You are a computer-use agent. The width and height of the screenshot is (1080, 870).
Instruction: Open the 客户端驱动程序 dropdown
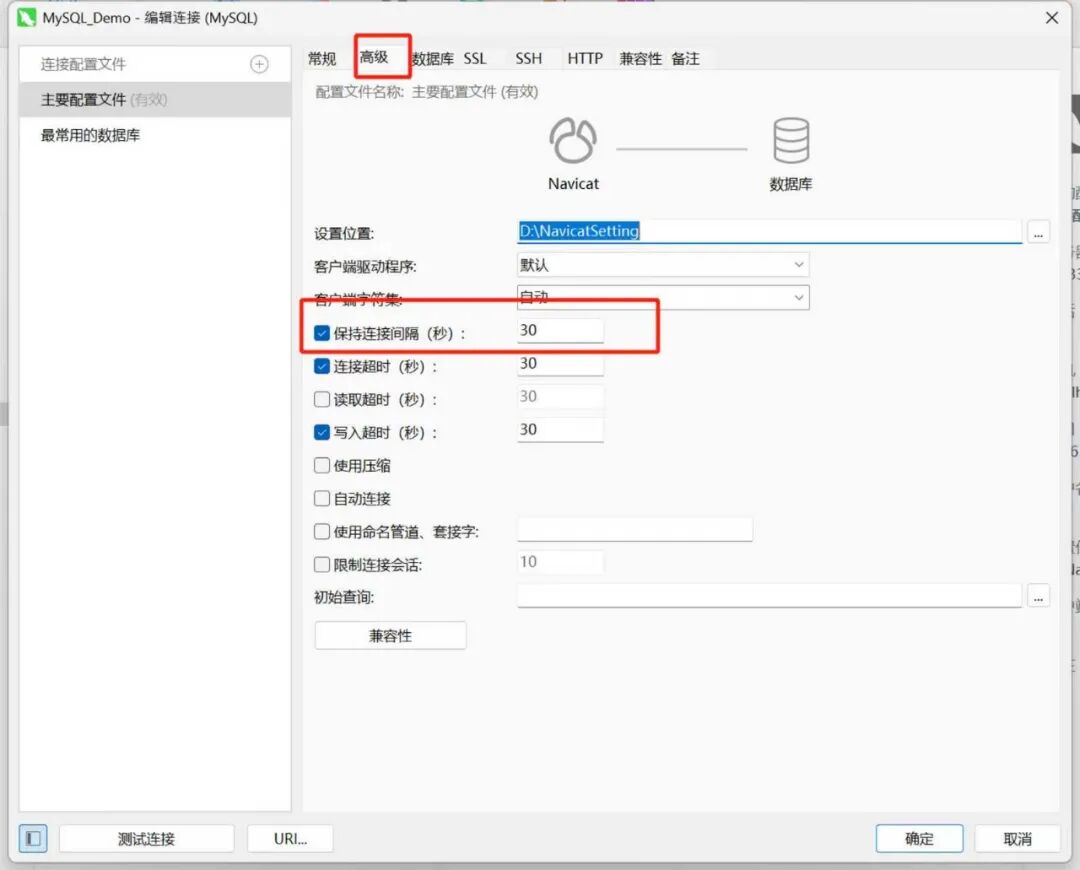pyautogui.click(x=798, y=264)
